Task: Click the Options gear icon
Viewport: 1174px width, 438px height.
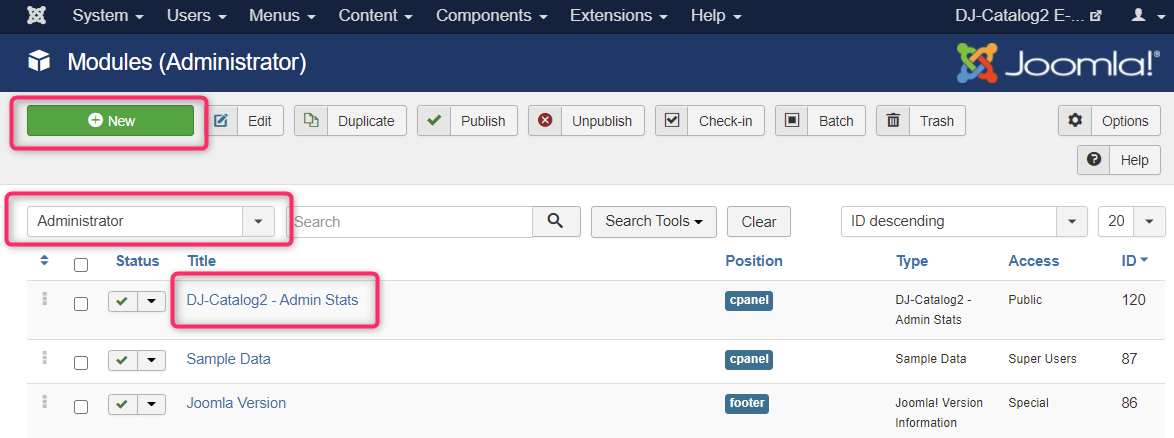Action: coord(1075,120)
